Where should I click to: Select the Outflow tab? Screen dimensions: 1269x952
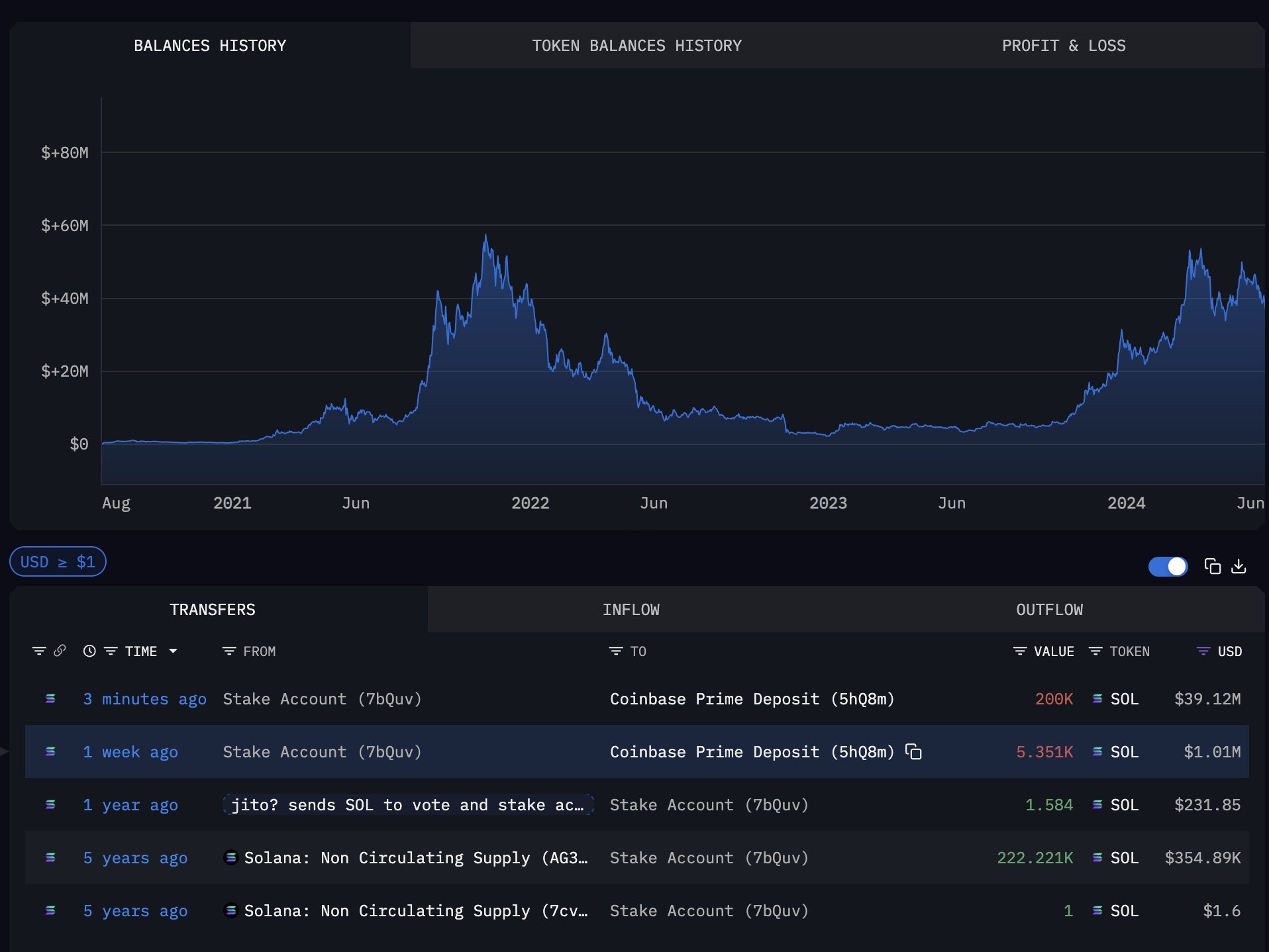pos(1049,610)
